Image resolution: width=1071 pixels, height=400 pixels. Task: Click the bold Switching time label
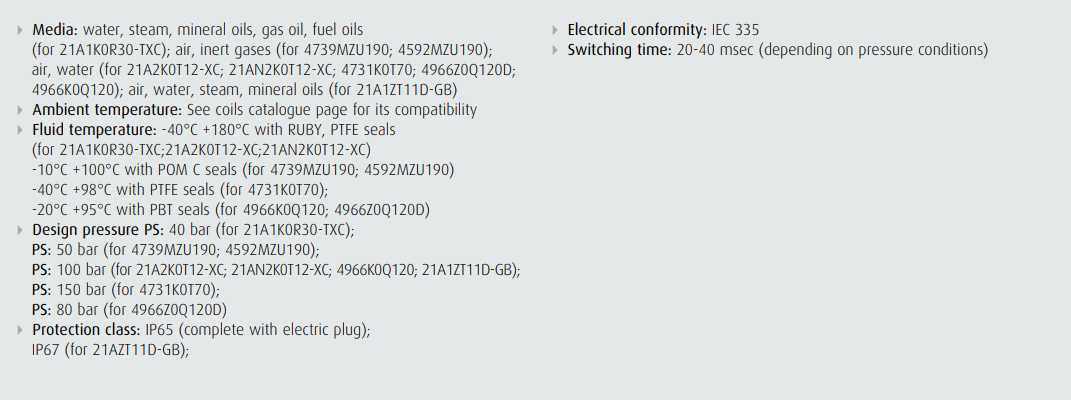[x=618, y=50]
